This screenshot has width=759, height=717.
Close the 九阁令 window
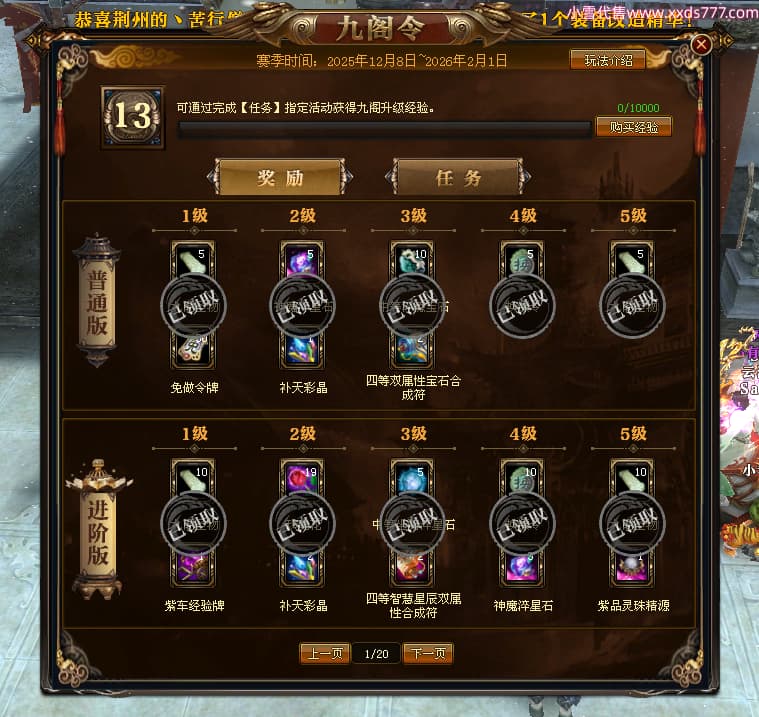click(701, 45)
